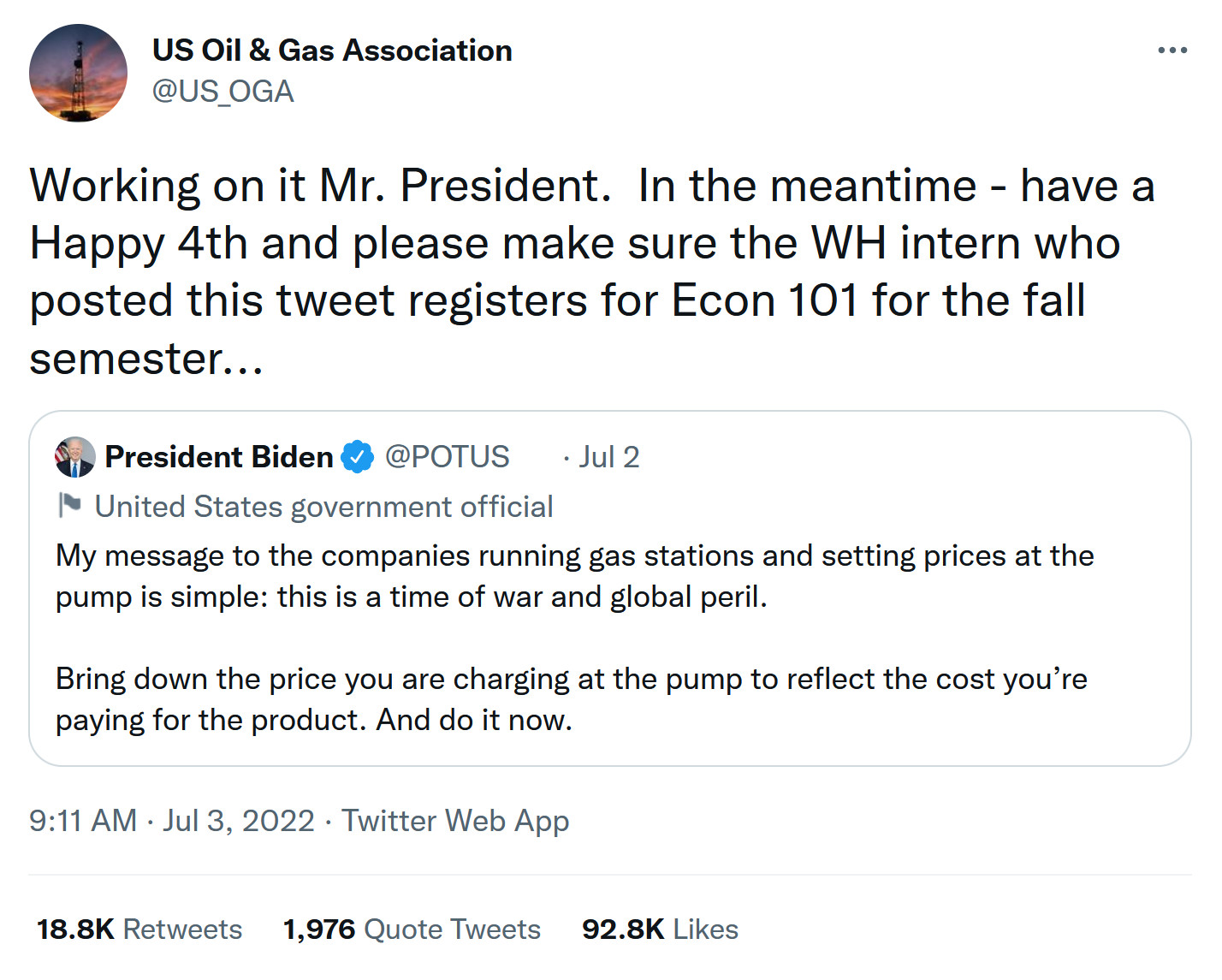Click the US Oil & Gas Association display name

[x=332, y=50]
